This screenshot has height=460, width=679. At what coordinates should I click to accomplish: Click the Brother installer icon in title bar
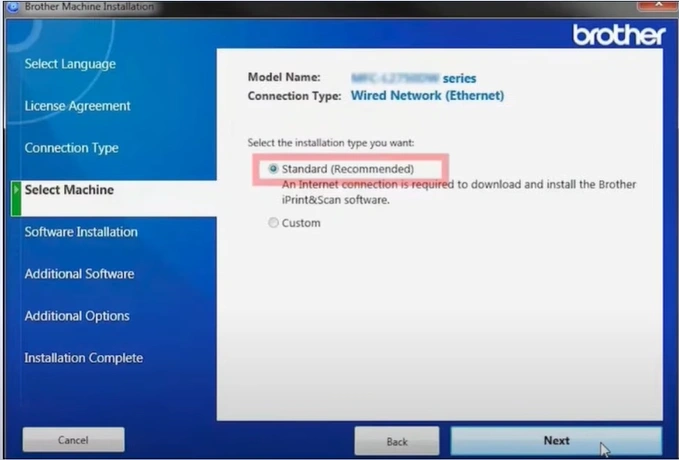10,7
